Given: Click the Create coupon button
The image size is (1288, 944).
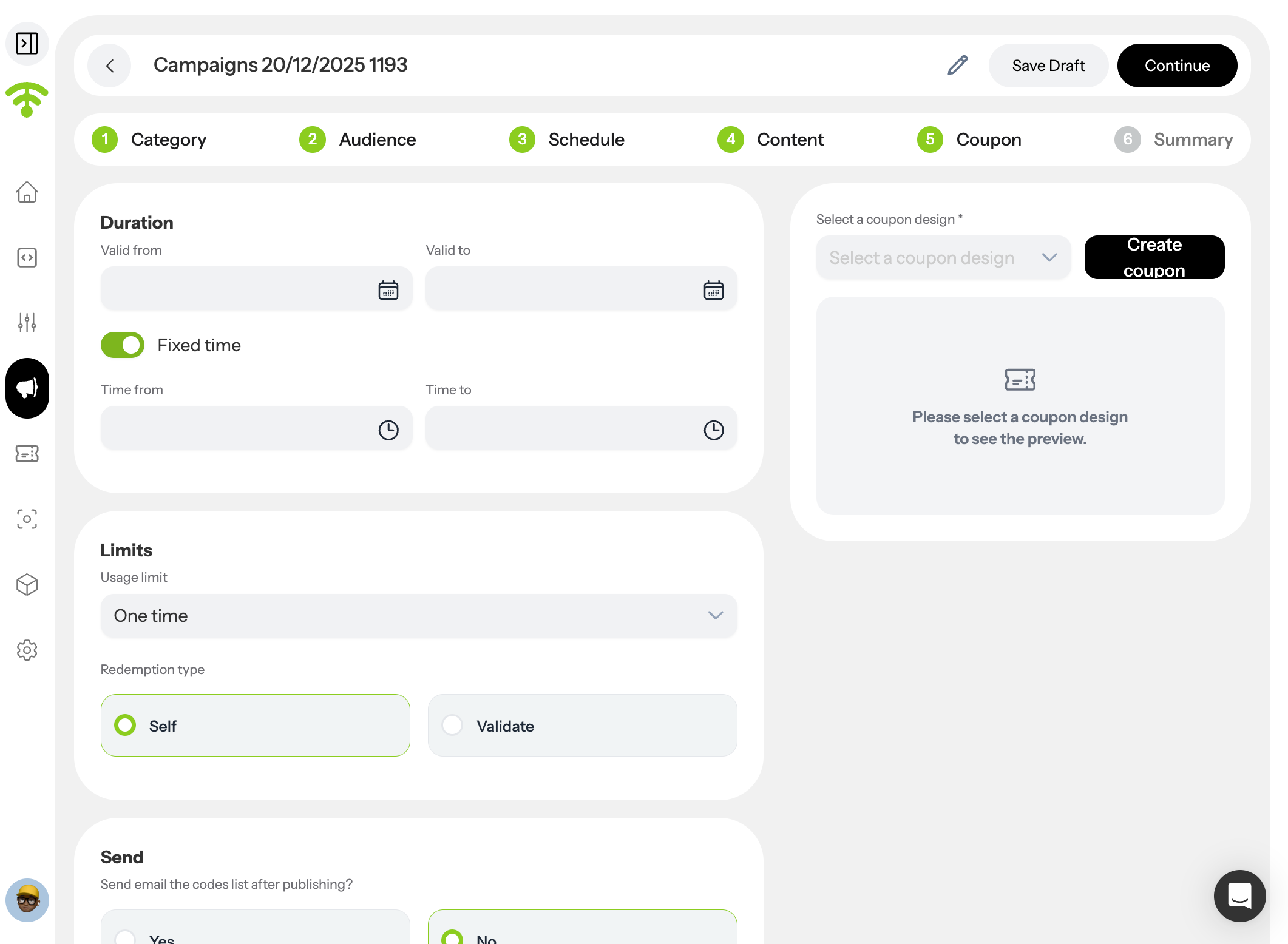Looking at the screenshot, I should [1154, 257].
